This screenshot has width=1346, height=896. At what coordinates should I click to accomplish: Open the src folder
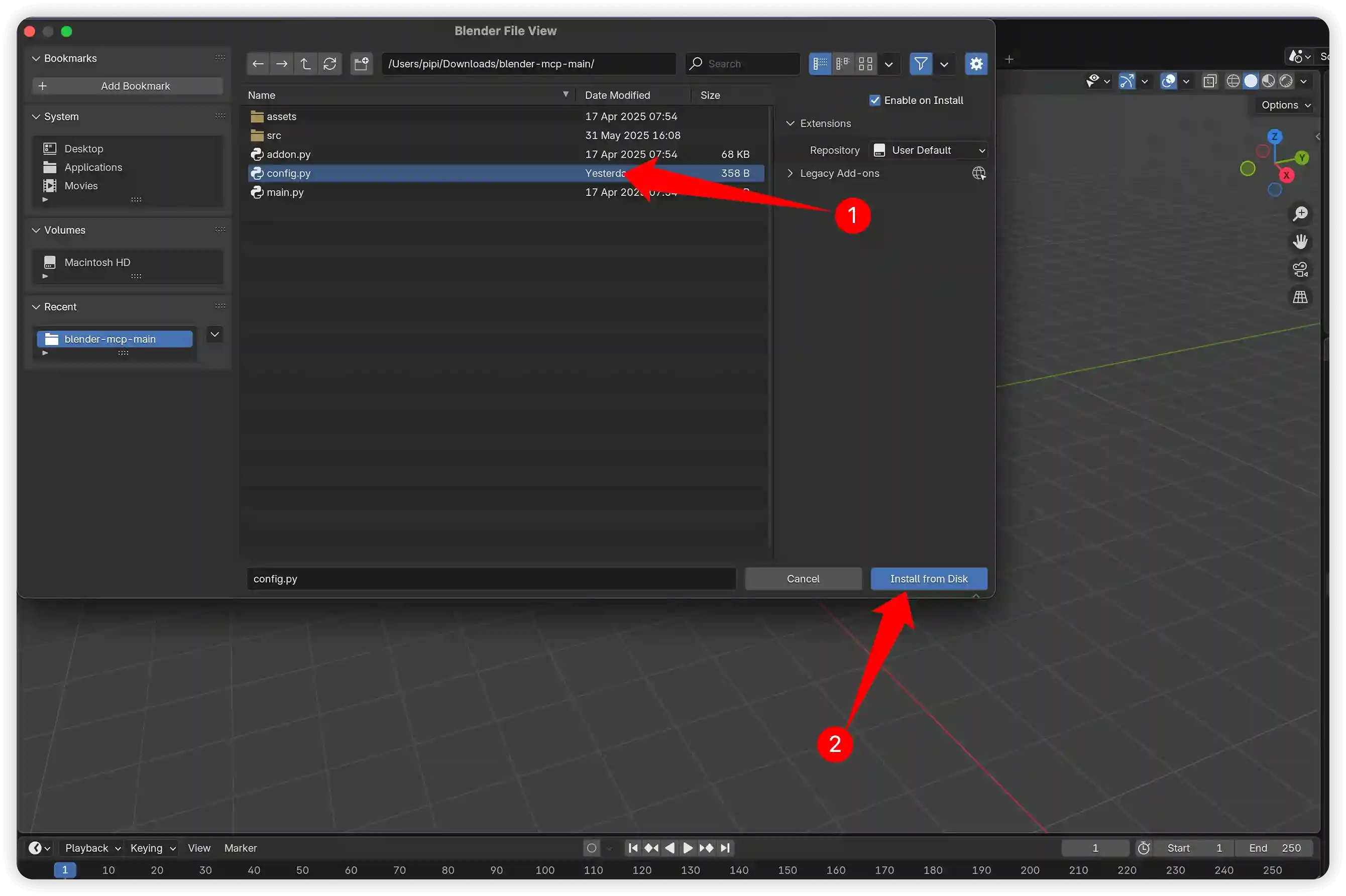point(506,136)
